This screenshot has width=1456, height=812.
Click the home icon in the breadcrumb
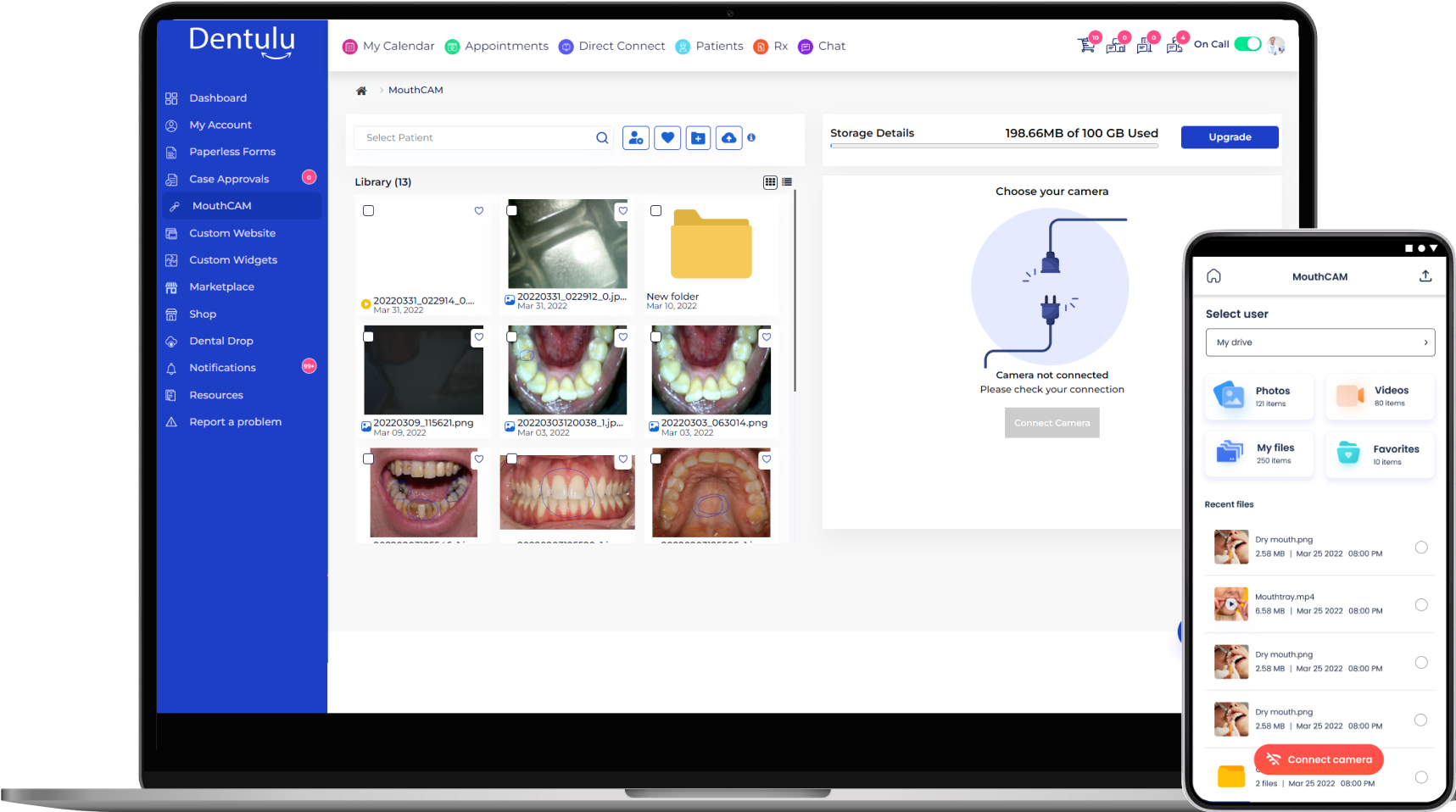pyautogui.click(x=361, y=91)
